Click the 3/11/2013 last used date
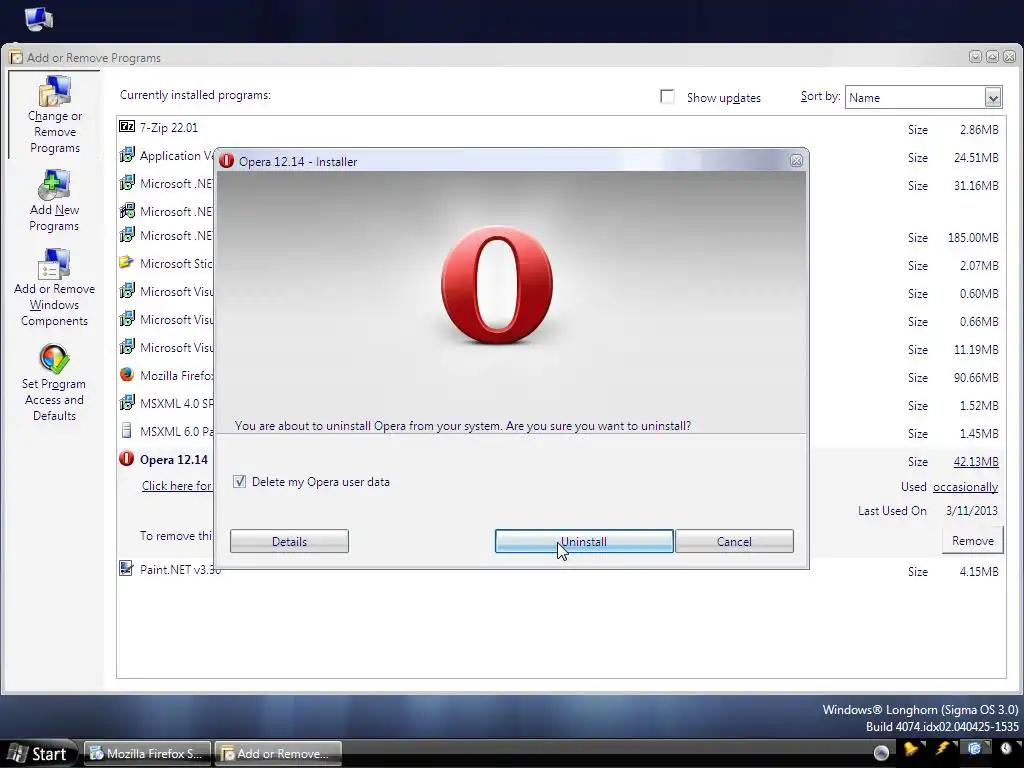The width and height of the screenshot is (1024, 768). (x=972, y=511)
